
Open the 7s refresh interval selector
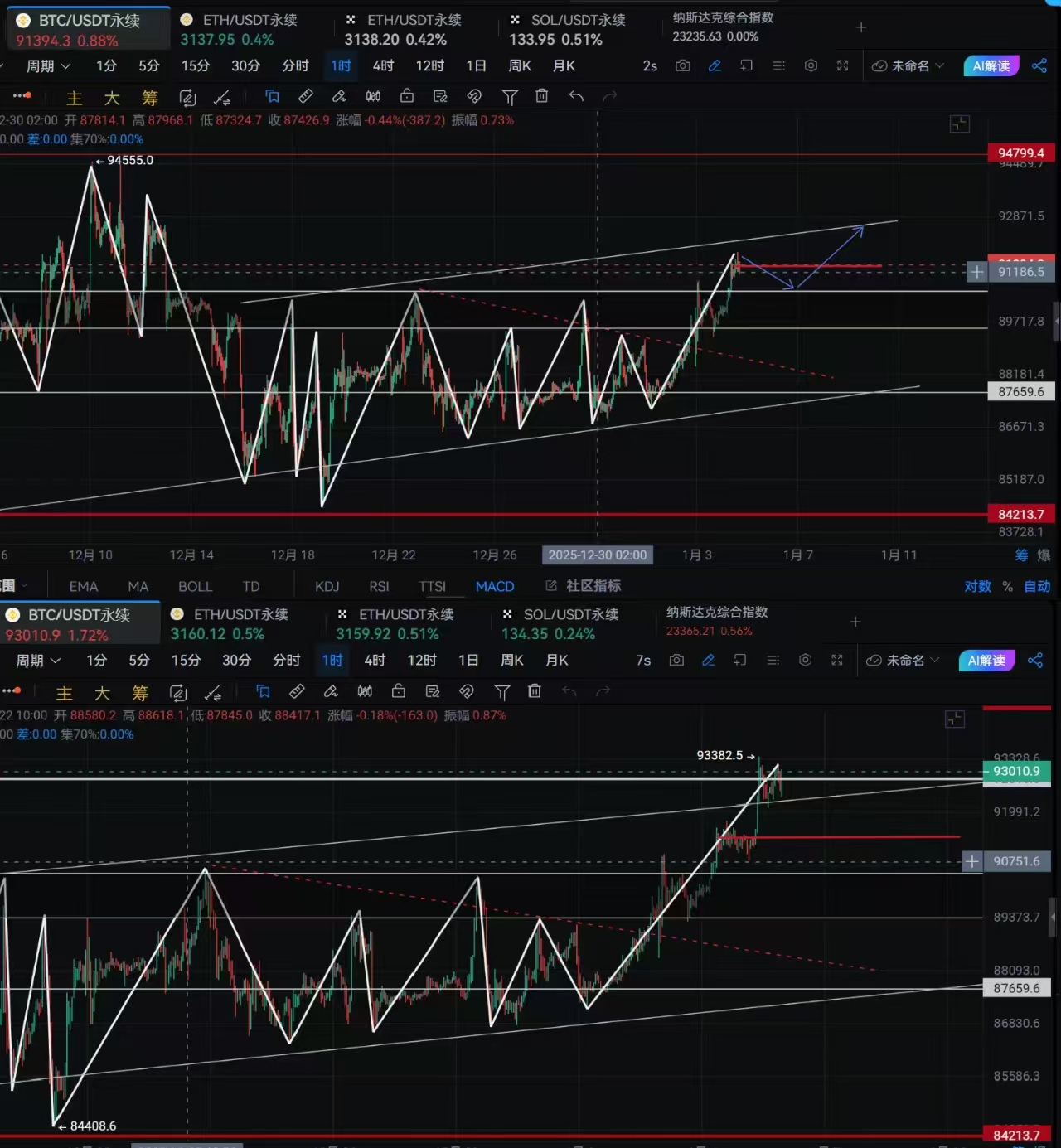643,660
